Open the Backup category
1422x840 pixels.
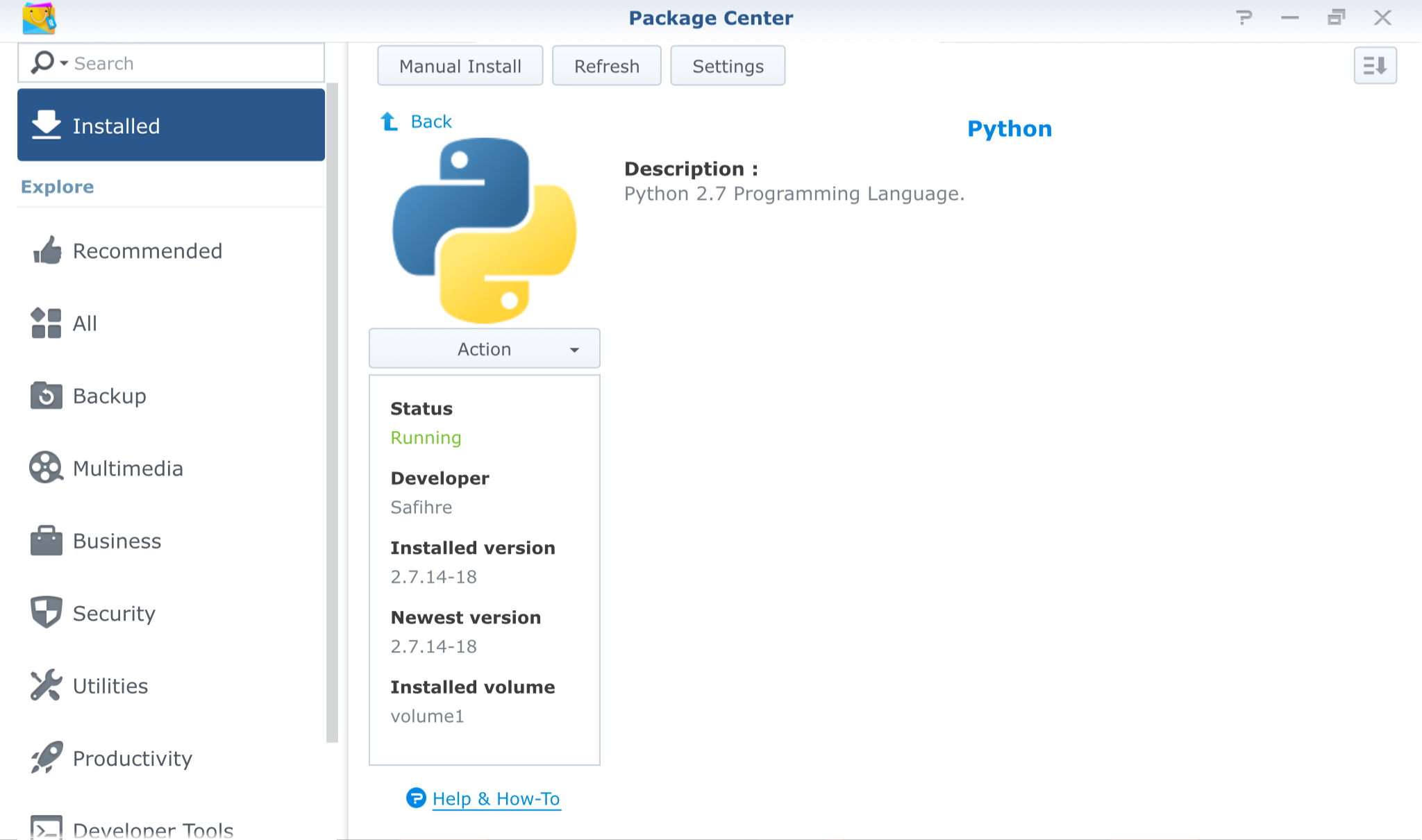(x=171, y=396)
